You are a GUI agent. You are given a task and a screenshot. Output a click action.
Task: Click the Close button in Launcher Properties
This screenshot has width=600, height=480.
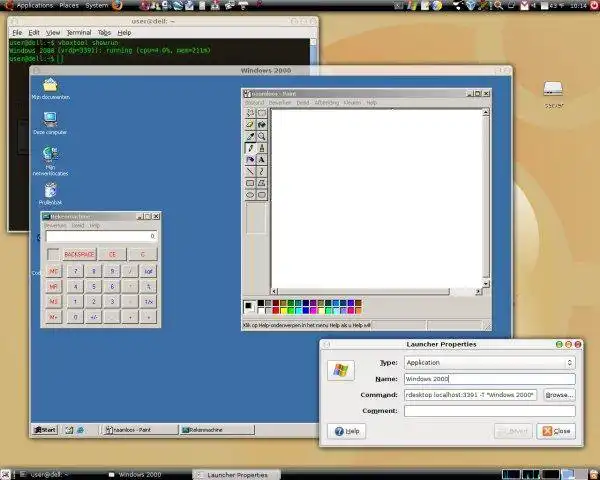(x=556, y=431)
